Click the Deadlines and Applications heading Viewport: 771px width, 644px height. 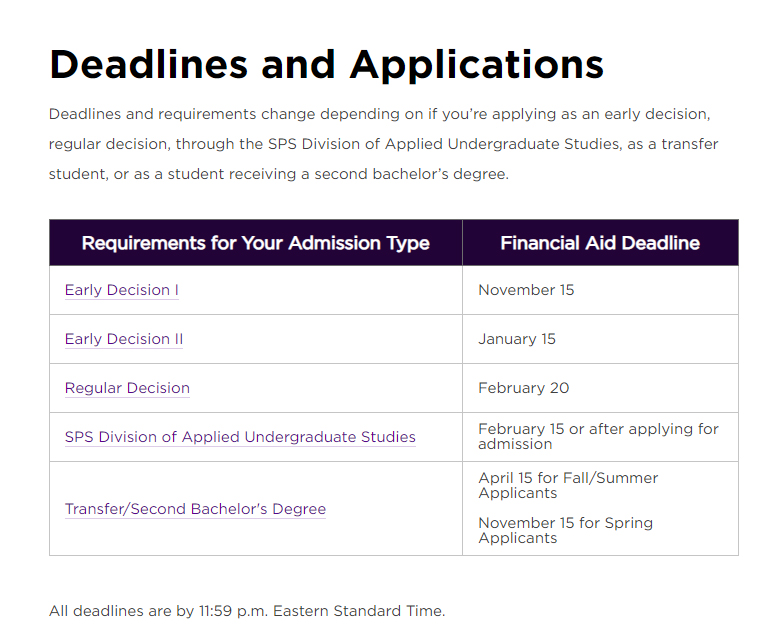pos(326,64)
